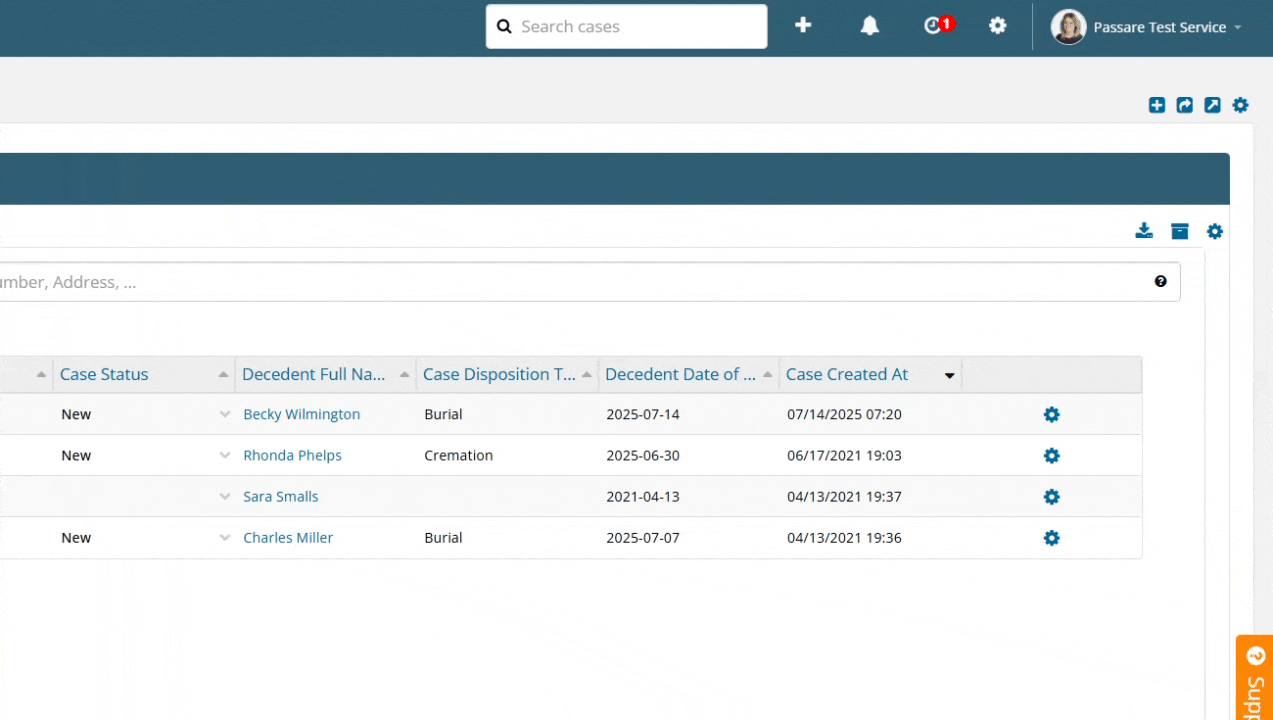This screenshot has width=1273, height=720.
Task: Click the timestamp '04/13/2021 19:37'
Action: pos(844,496)
